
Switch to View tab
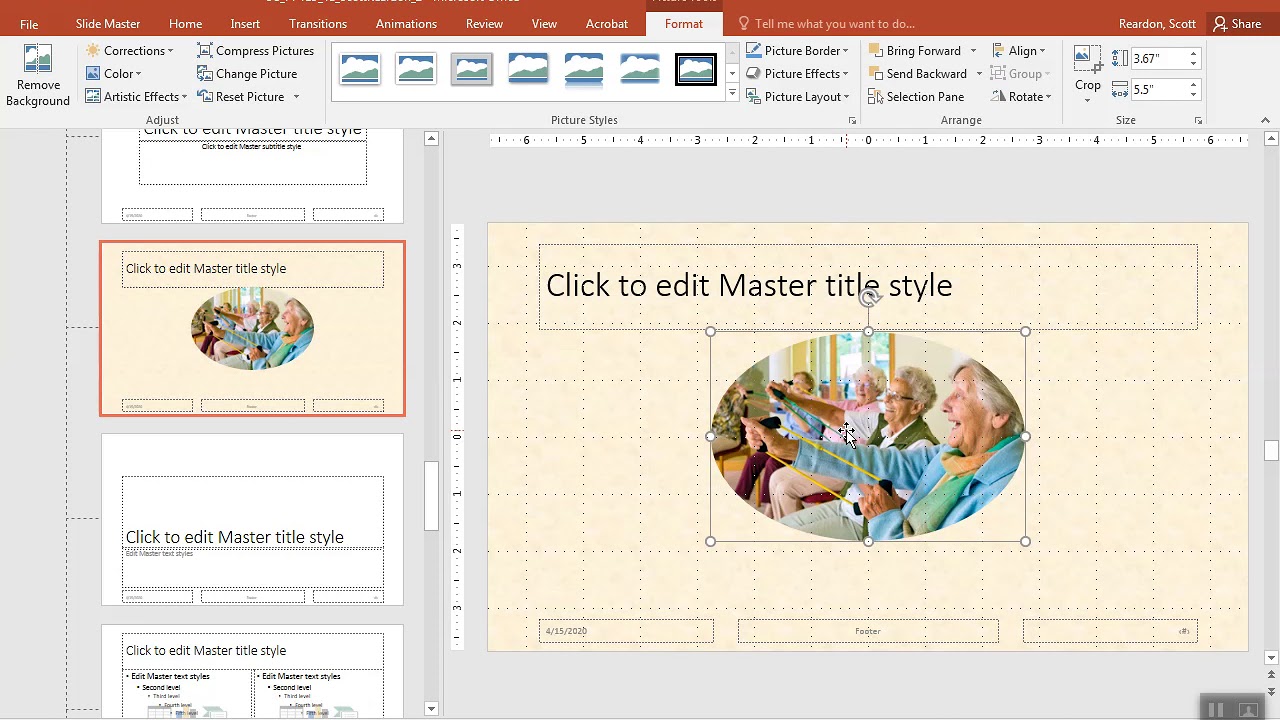click(x=544, y=24)
